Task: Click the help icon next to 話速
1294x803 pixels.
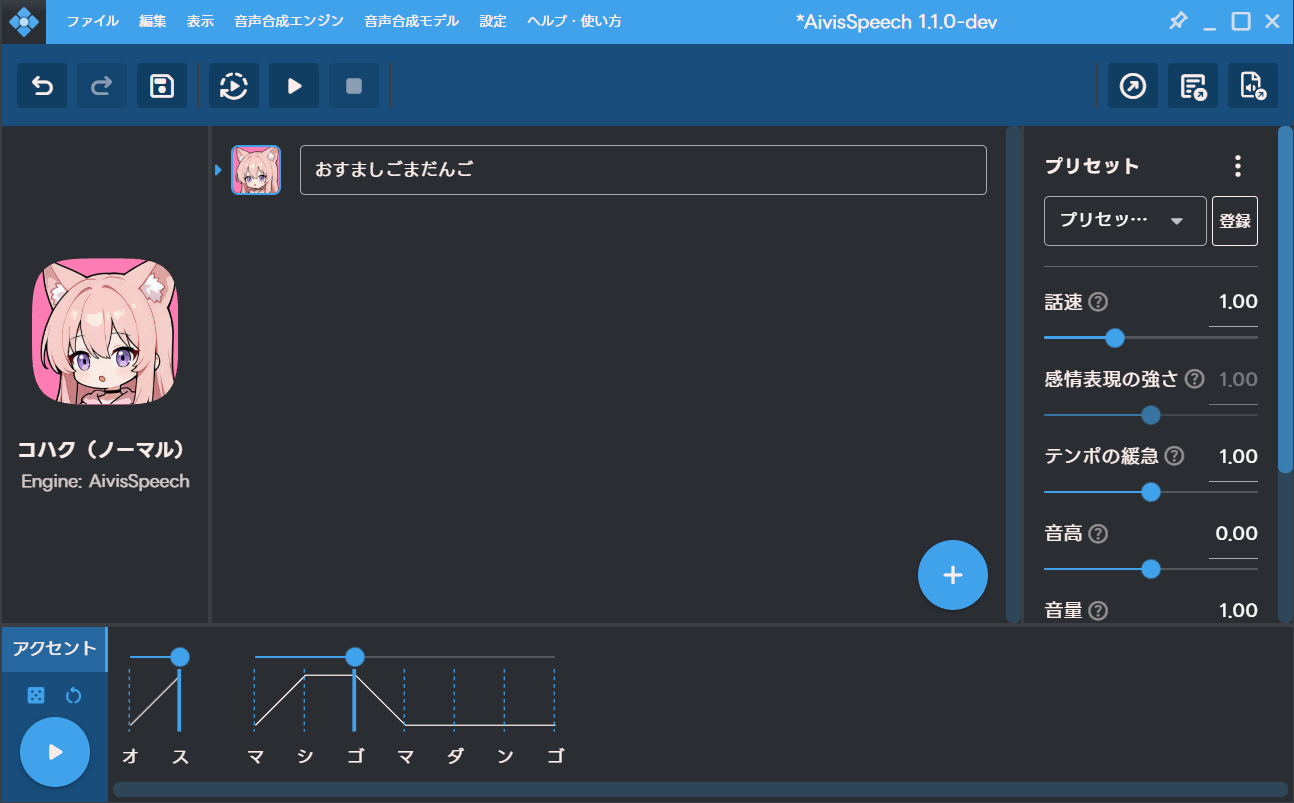Action: tap(1098, 302)
